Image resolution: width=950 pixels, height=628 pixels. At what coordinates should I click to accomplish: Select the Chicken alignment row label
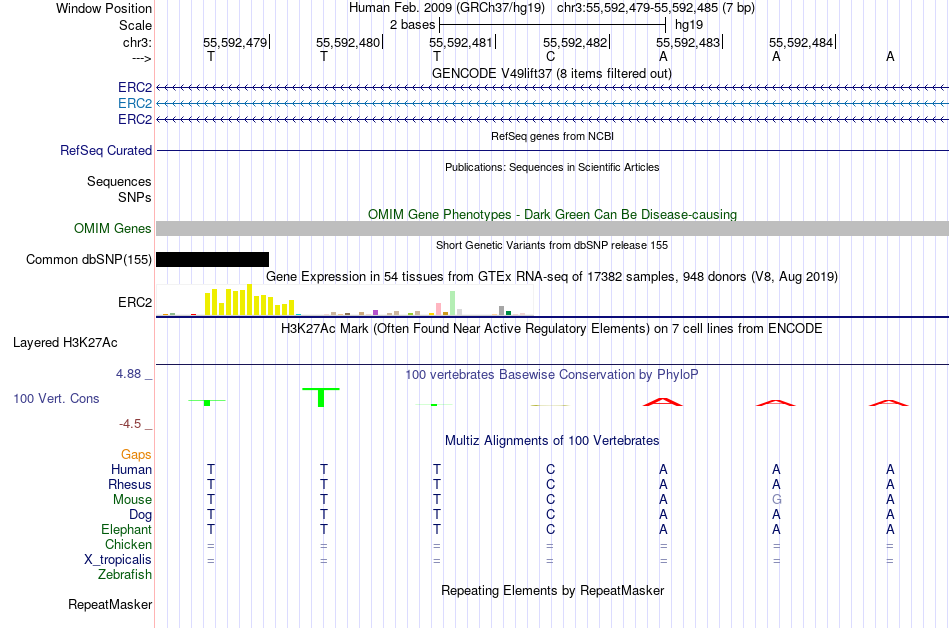pyautogui.click(x=128, y=544)
